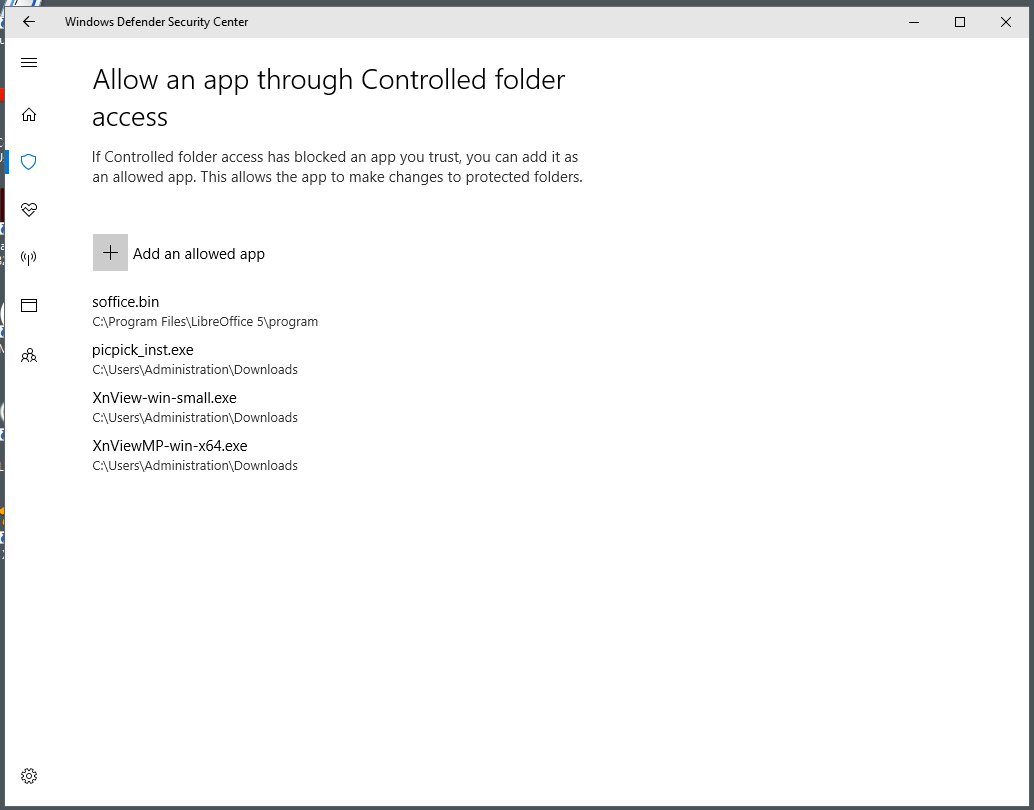Open the hamburger navigation menu
This screenshot has height=810, width=1034.
pos(29,63)
